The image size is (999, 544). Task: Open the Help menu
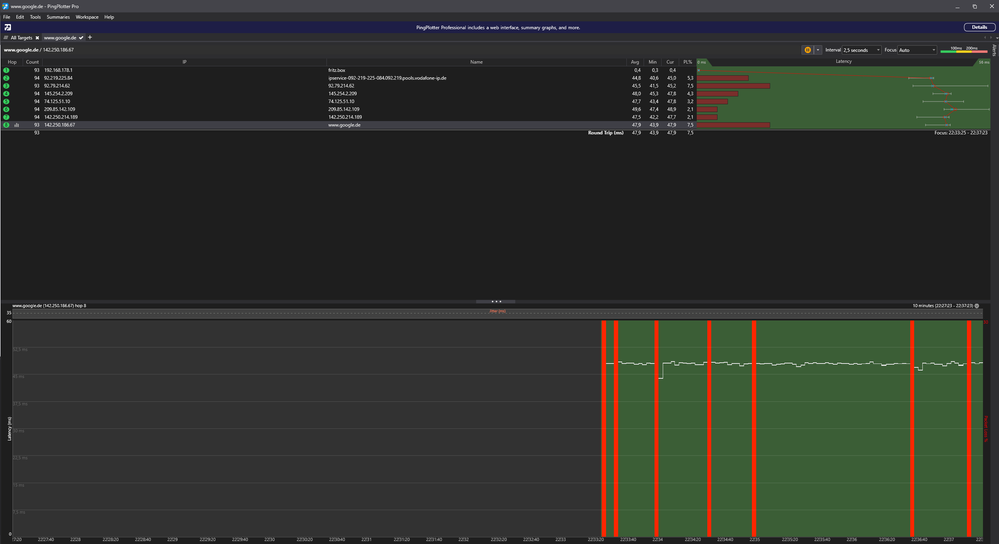109,17
